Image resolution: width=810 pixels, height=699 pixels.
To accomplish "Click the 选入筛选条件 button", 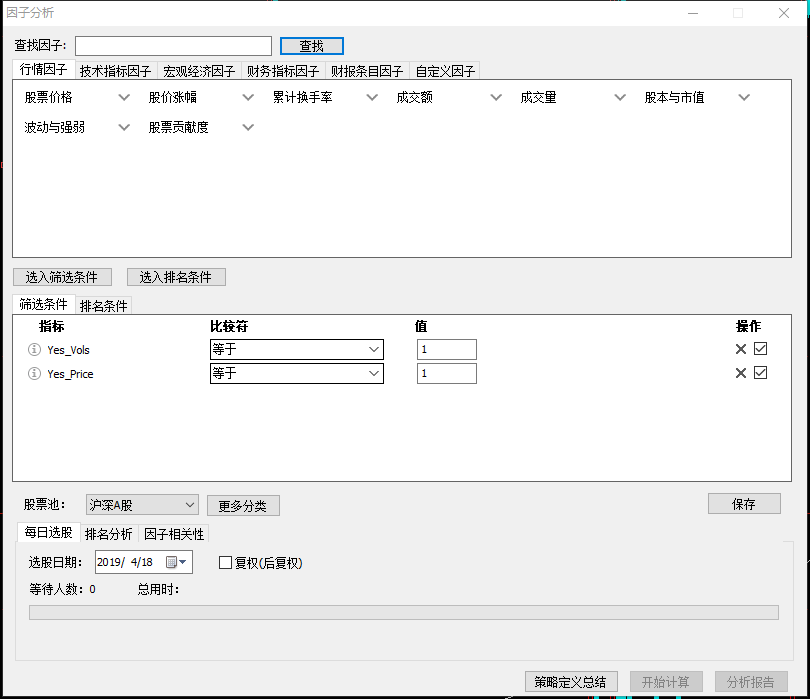I will (62, 277).
